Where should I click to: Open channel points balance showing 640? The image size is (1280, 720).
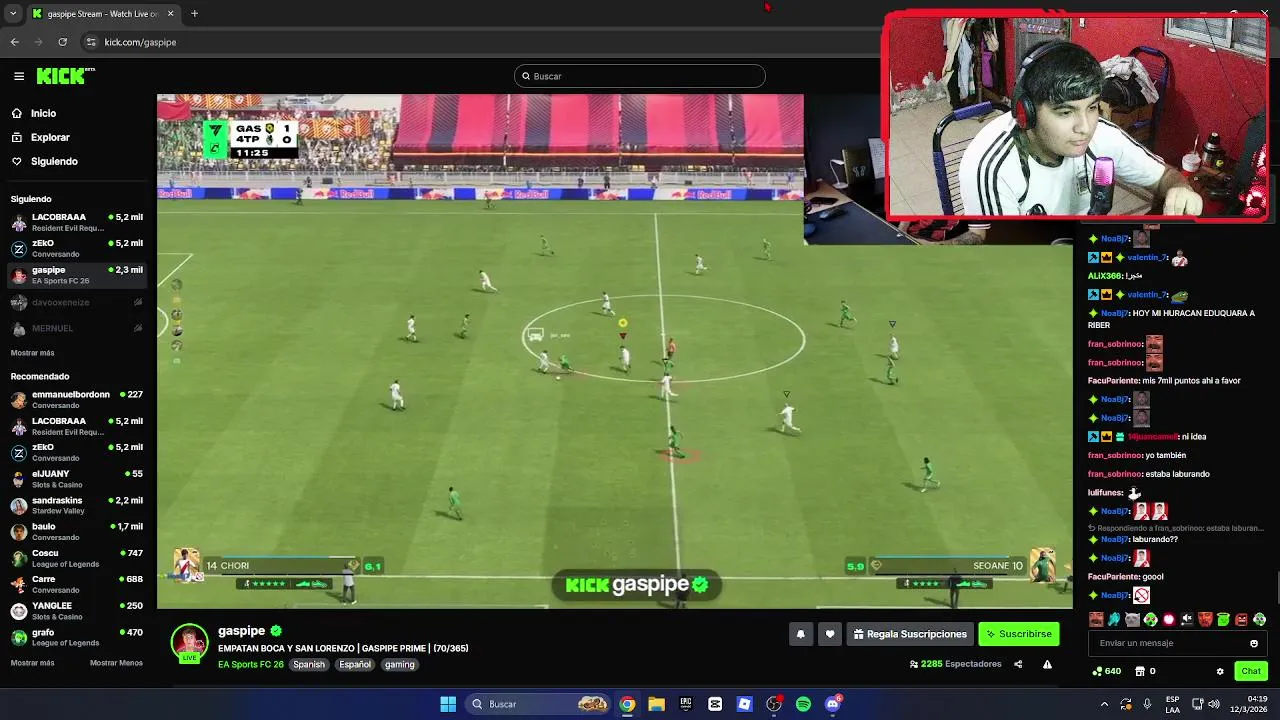pyautogui.click(x=1106, y=671)
